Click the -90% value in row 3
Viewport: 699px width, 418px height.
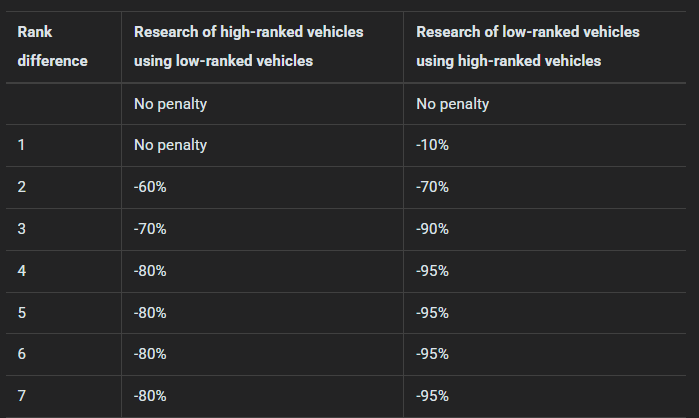coord(432,229)
